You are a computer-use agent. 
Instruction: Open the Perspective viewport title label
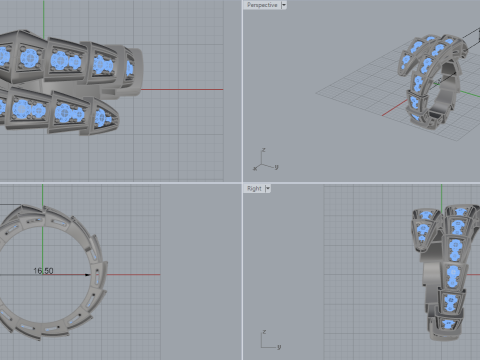[262, 5]
